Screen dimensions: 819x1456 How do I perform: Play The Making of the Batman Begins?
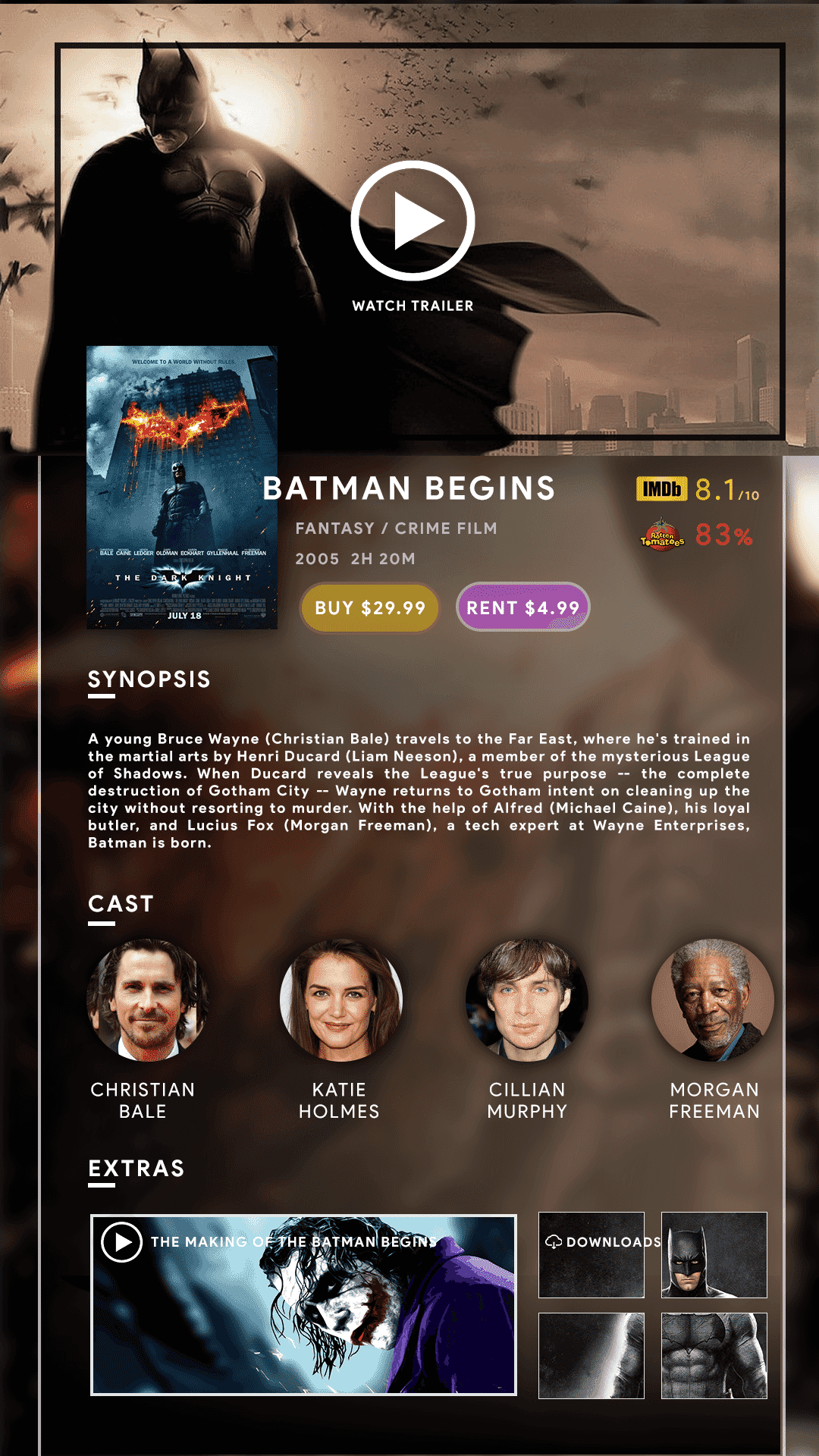pos(121,1242)
